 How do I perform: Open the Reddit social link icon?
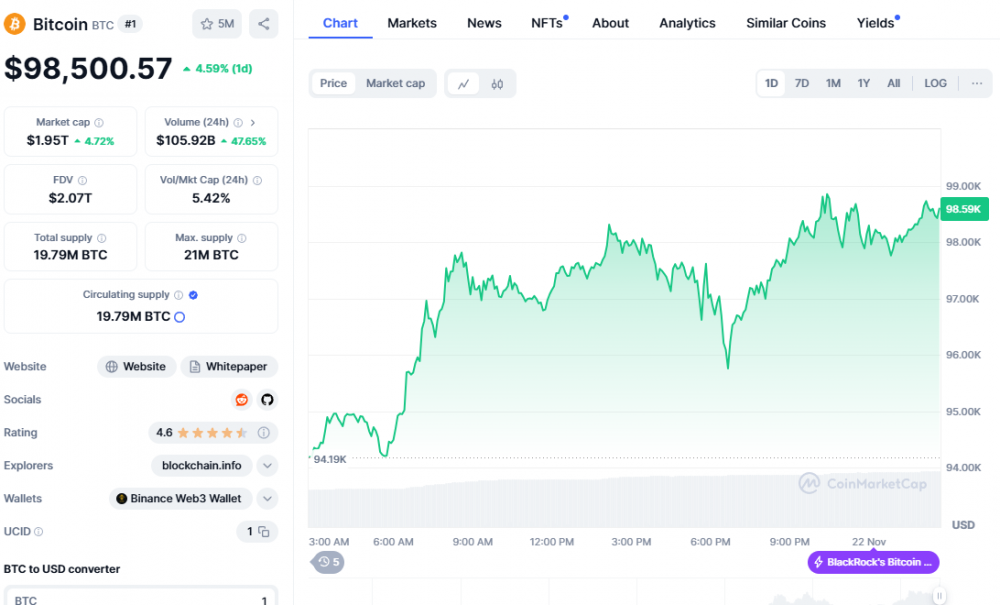(x=241, y=400)
